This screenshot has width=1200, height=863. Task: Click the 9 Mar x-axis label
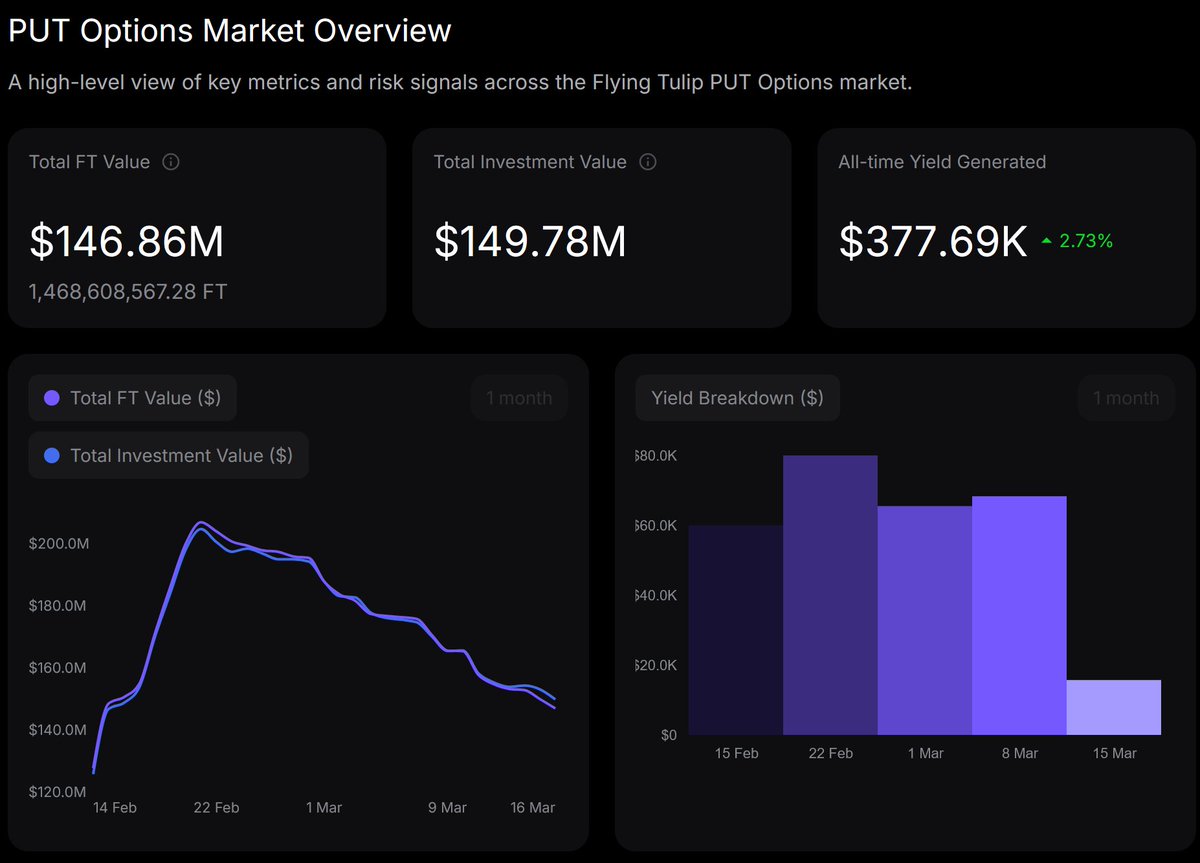click(x=447, y=808)
